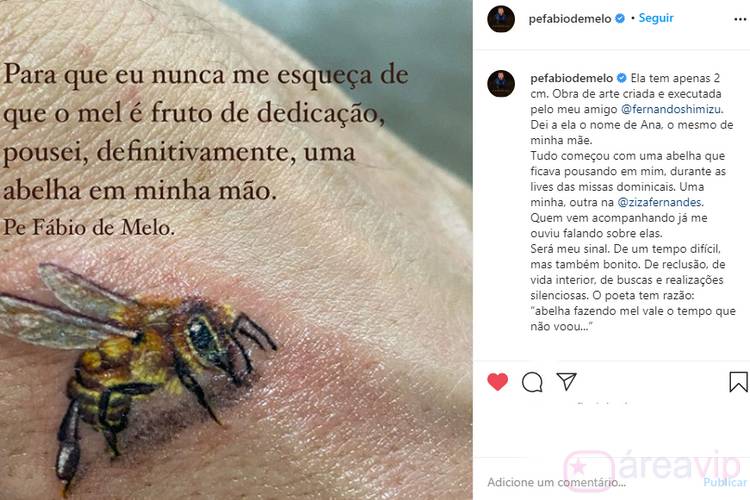Screen dimensions: 750x500
Task: Click the areavip watermark logo
Action: tap(652, 465)
